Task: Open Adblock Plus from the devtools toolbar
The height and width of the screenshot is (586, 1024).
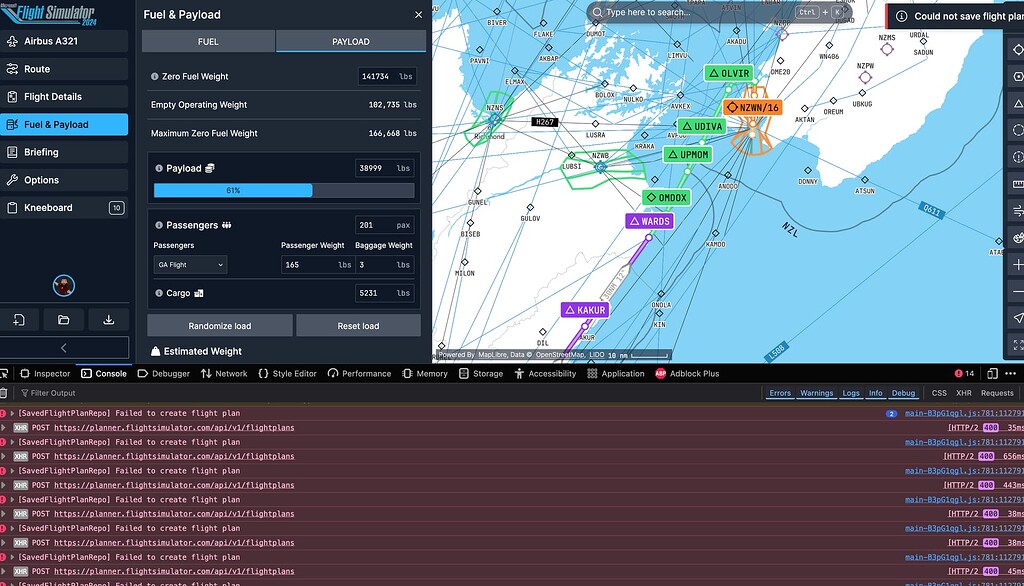Action: [688, 373]
